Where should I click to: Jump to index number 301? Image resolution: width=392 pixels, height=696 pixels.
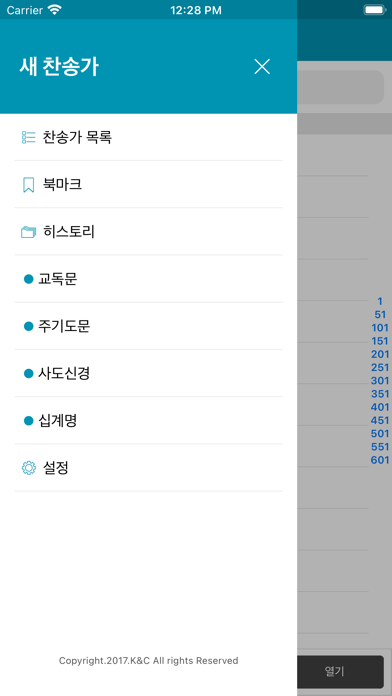click(380, 381)
